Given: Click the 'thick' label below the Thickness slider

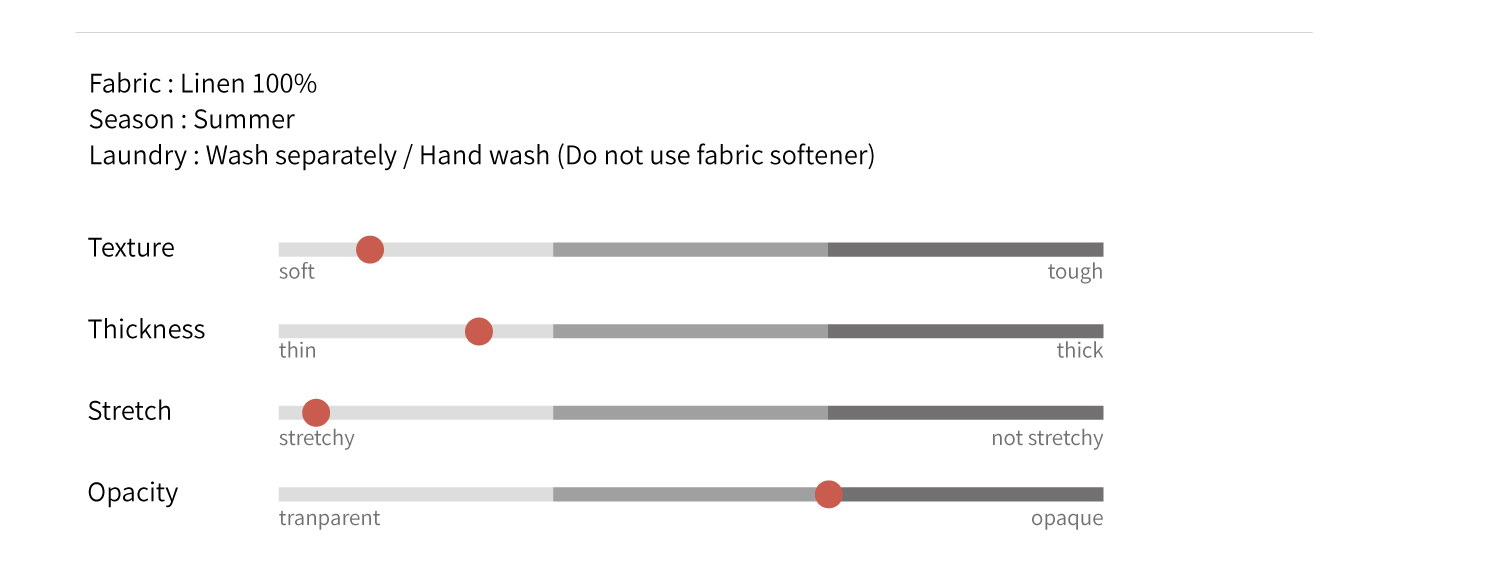Looking at the screenshot, I should tap(1080, 351).
